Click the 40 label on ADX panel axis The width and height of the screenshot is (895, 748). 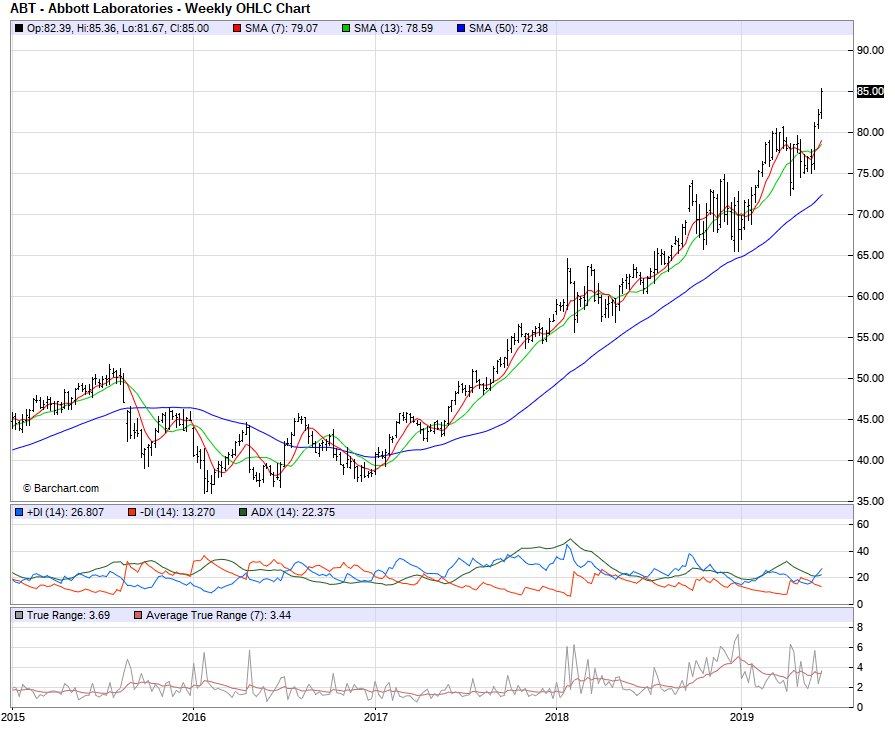click(x=862, y=552)
